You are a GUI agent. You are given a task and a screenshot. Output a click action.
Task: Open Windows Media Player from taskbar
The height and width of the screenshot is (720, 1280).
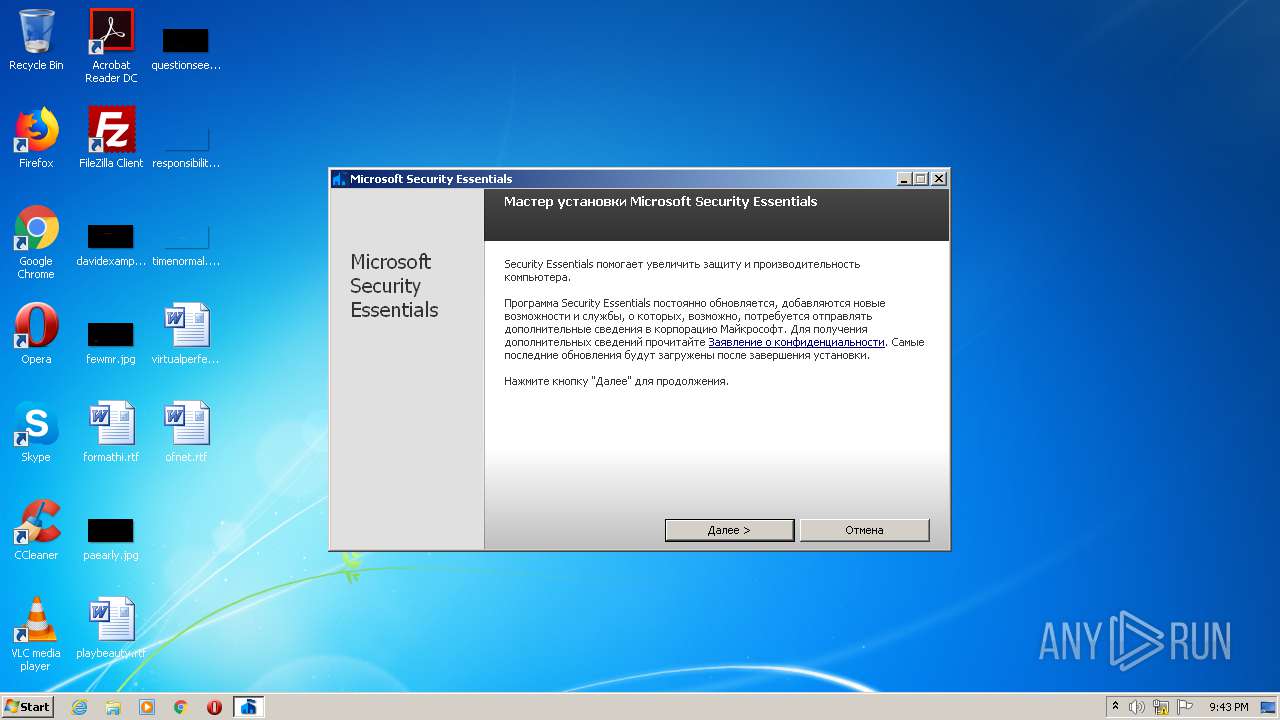click(x=147, y=707)
